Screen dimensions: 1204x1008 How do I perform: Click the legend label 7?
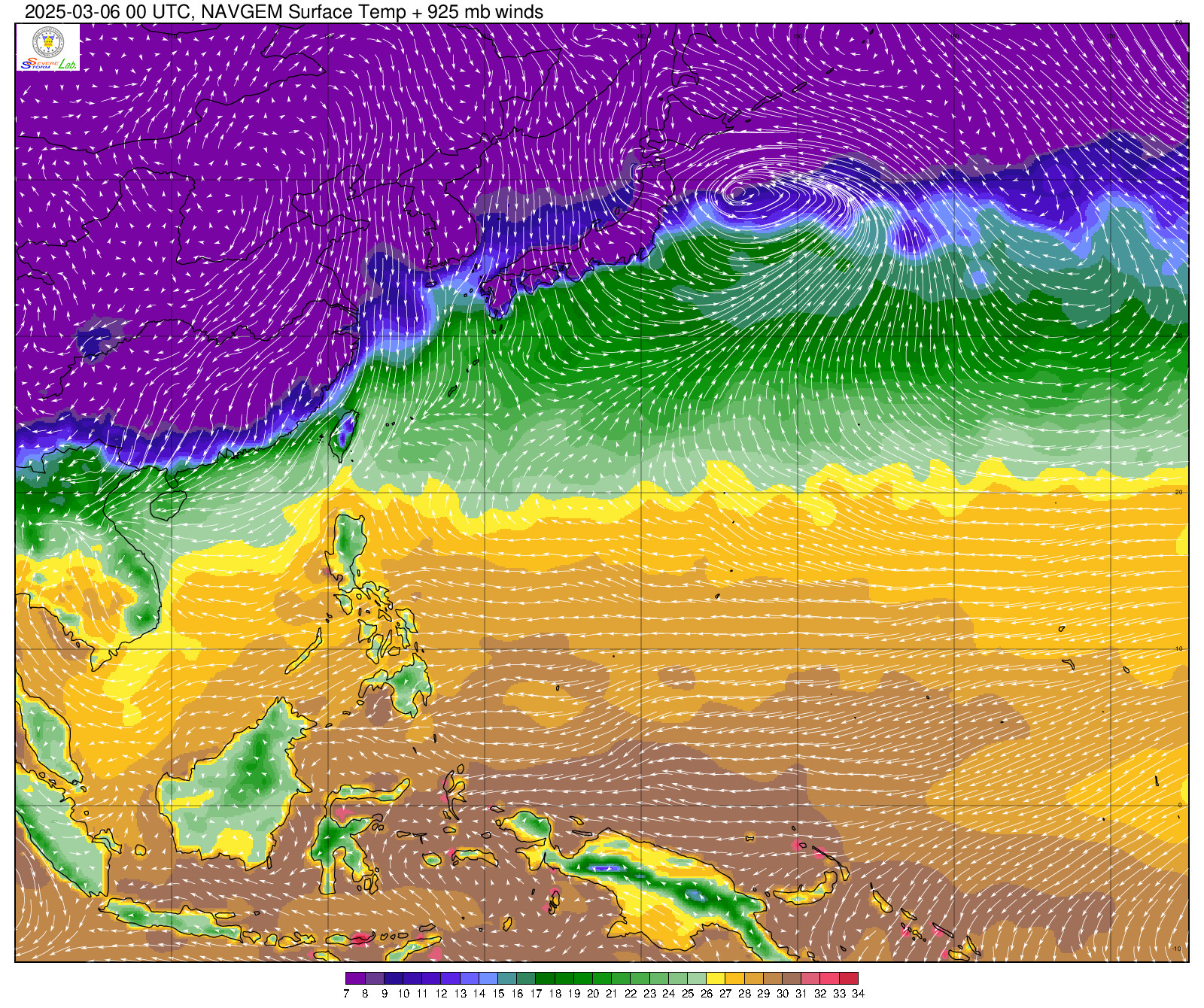tap(346, 994)
